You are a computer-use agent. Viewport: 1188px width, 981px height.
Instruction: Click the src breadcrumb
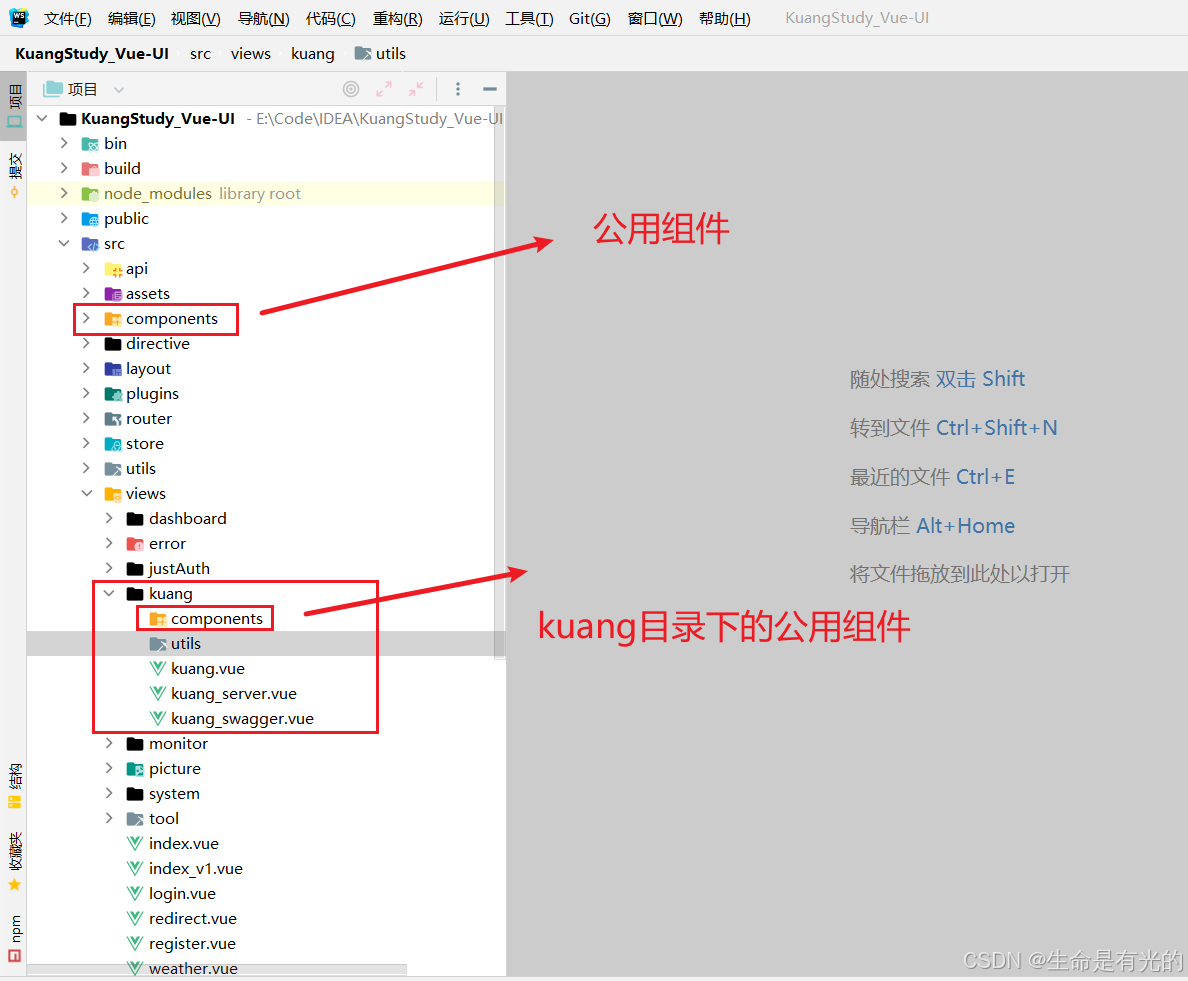point(200,54)
